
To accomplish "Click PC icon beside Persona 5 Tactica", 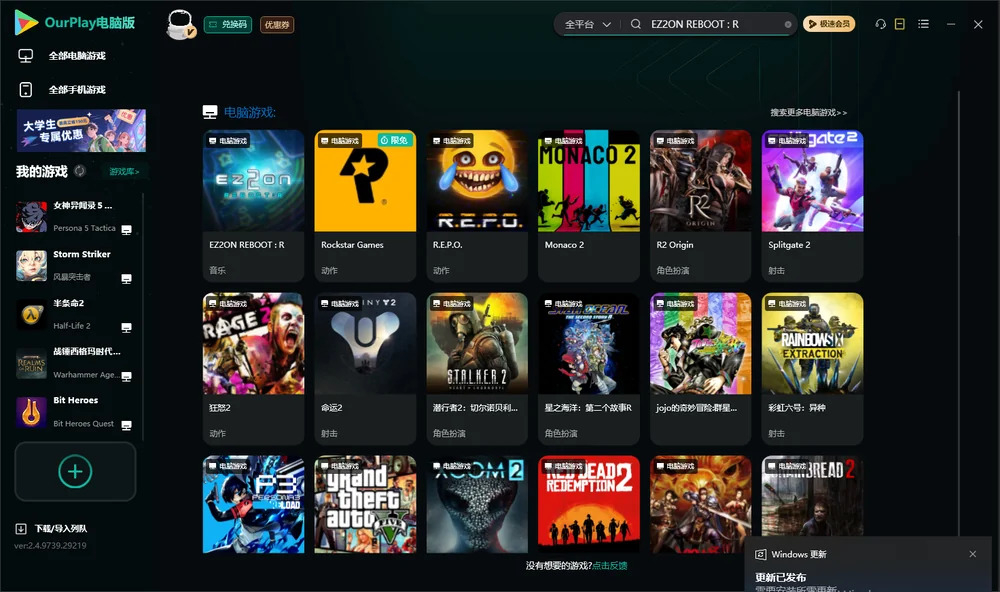I will (x=126, y=230).
